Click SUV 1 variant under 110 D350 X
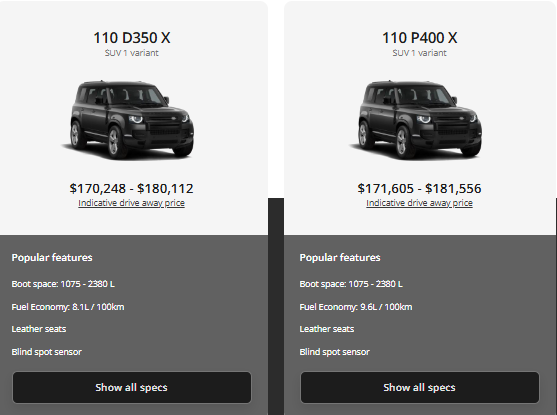557x415 pixels. [x=132, y=53]
